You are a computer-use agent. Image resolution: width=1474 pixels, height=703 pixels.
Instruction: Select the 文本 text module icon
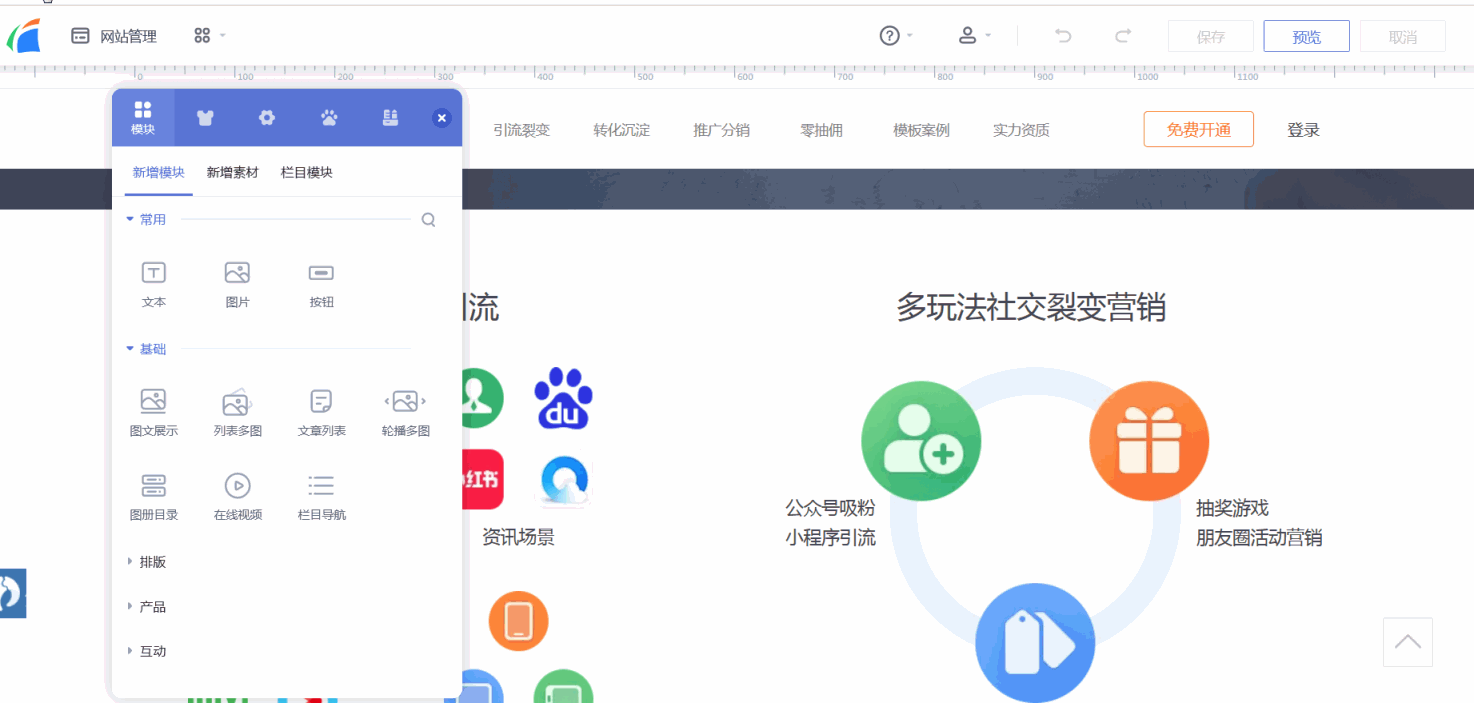153,274
